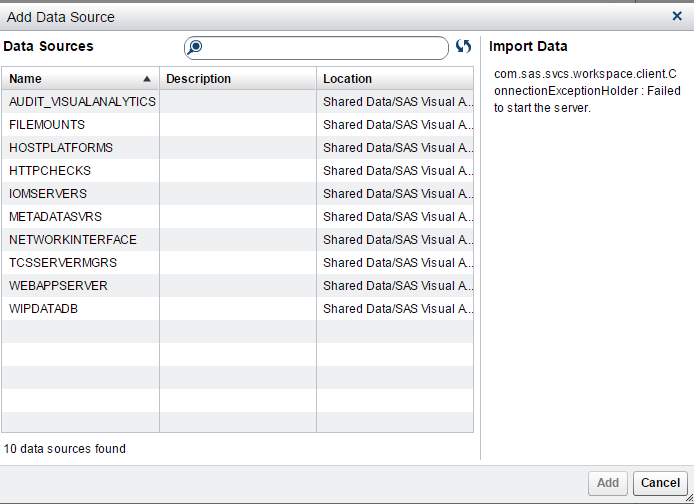Image resolution: width=694 pixels, height=504 pixels.
Task: Click the Add button
Action: (608, 483)
